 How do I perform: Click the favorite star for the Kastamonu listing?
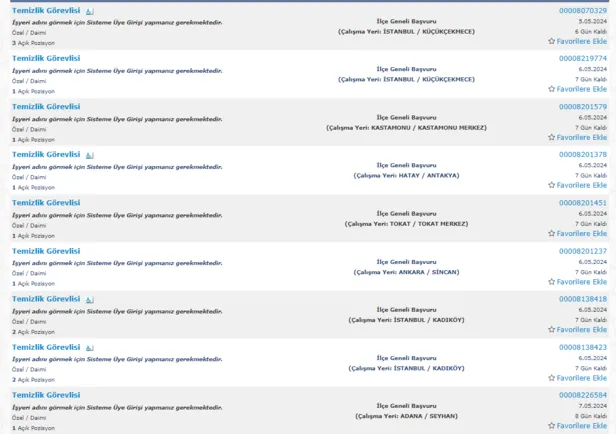click(551, 137)
